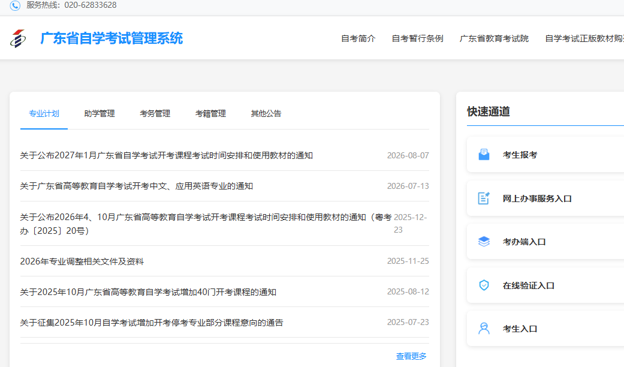Screen dimensions: 624x367
Task: Select the 其他公告 tab
Action: [x=266, y=113]
